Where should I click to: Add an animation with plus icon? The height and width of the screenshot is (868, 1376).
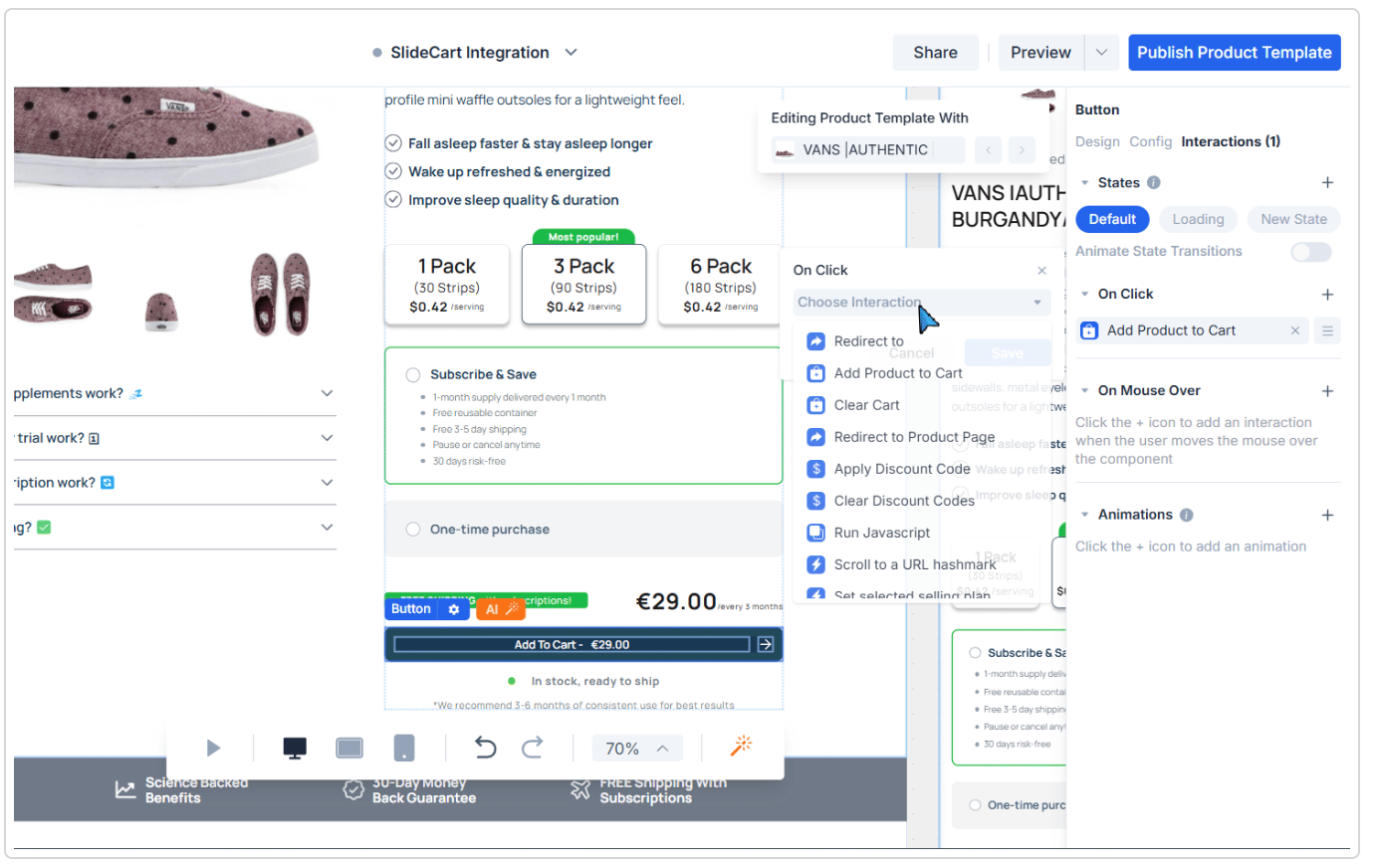1327,515
